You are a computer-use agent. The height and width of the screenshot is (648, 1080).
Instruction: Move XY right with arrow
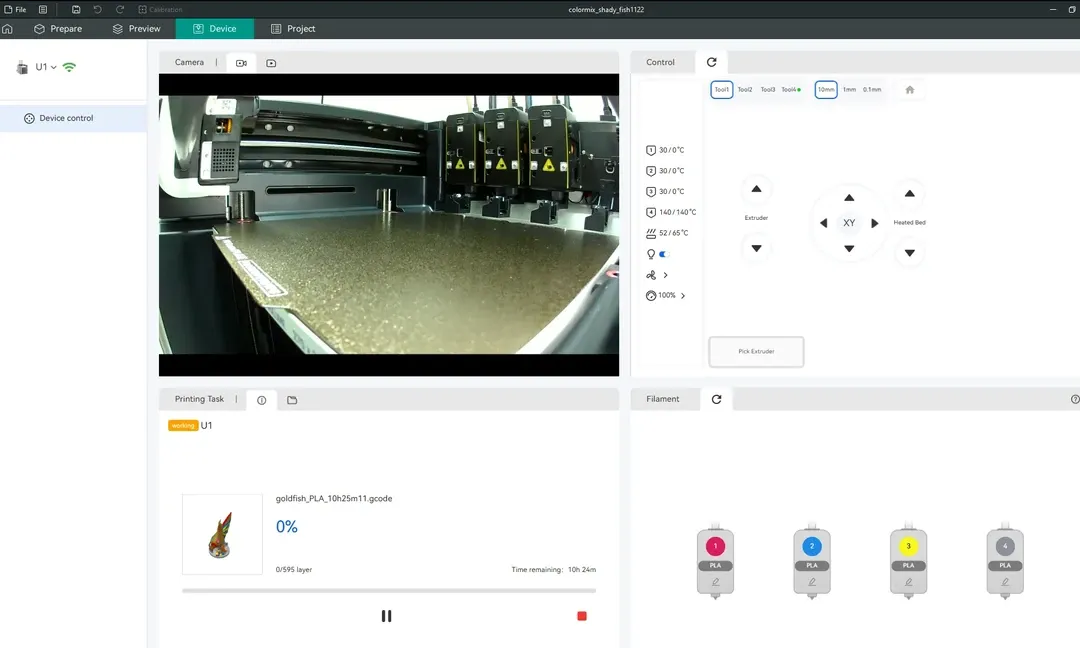875,223
